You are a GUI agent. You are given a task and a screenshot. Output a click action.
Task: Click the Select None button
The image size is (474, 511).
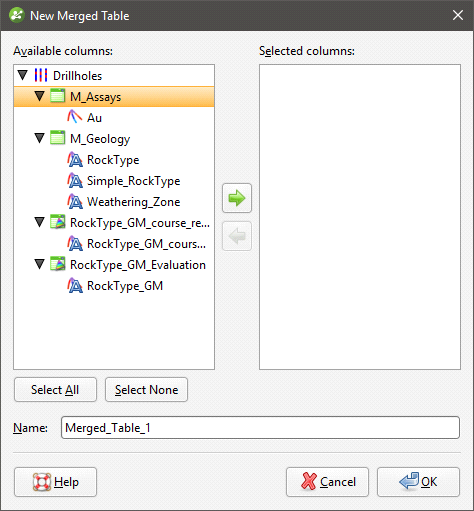[146, 390]
